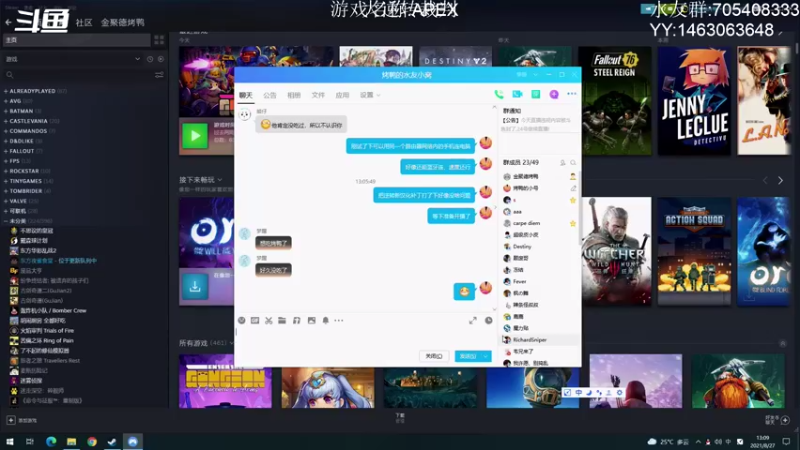The width and height of the screenshot is (800, 450).
Task: Switch to 应用 tab in QQ group
Action: [342, 95]
